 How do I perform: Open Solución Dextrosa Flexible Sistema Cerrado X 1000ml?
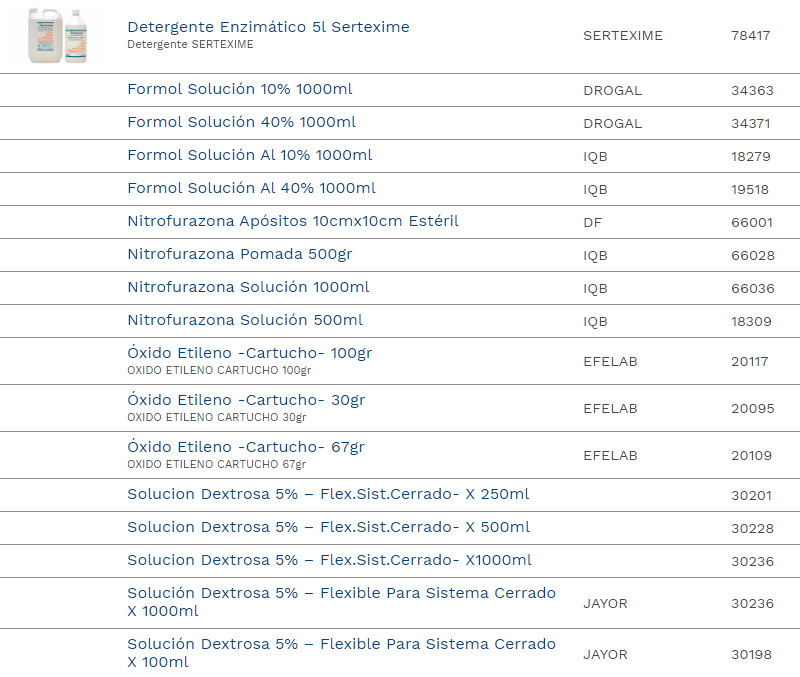(341, 594)
